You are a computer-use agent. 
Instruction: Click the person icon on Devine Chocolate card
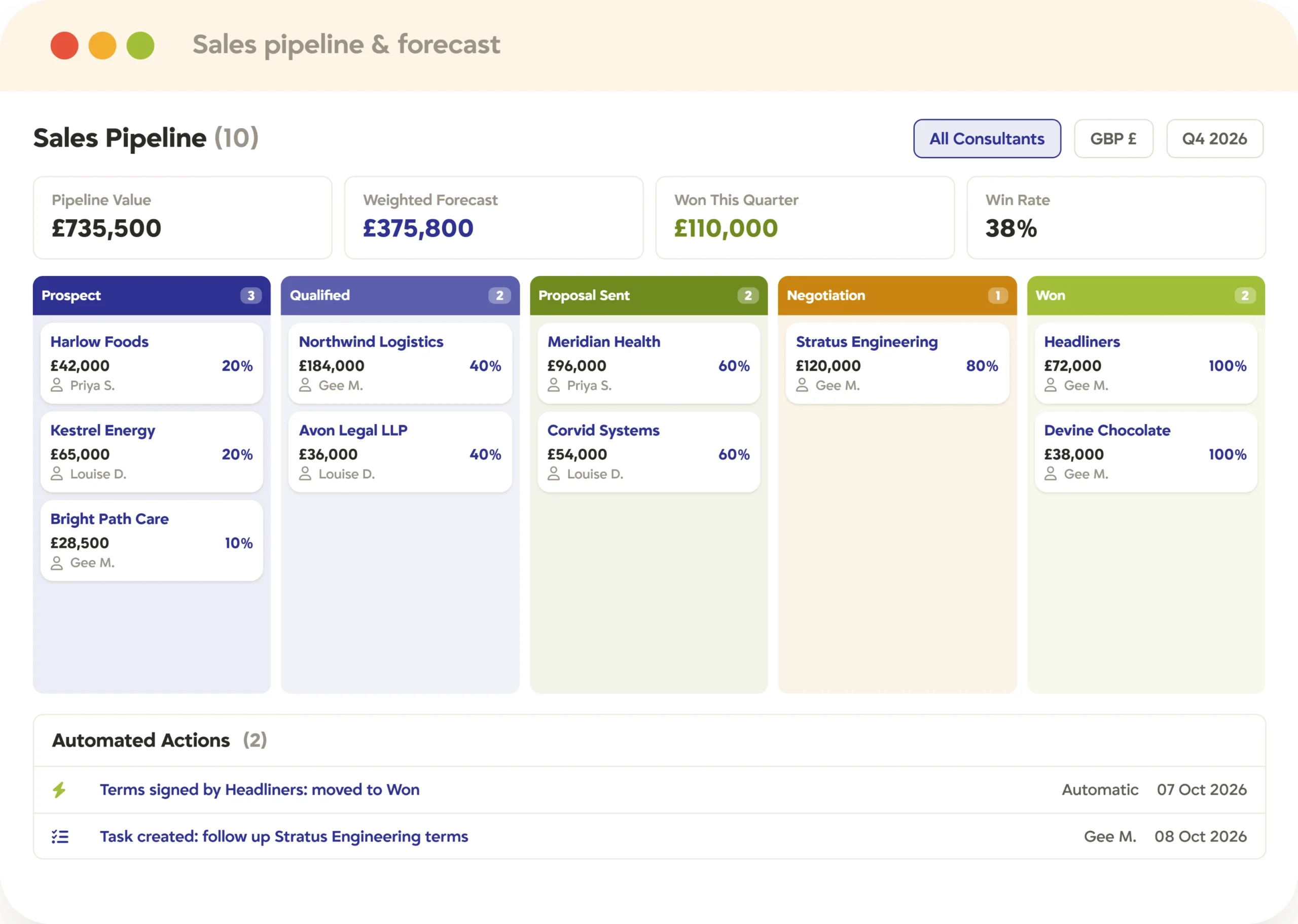tap(1051, 474)
